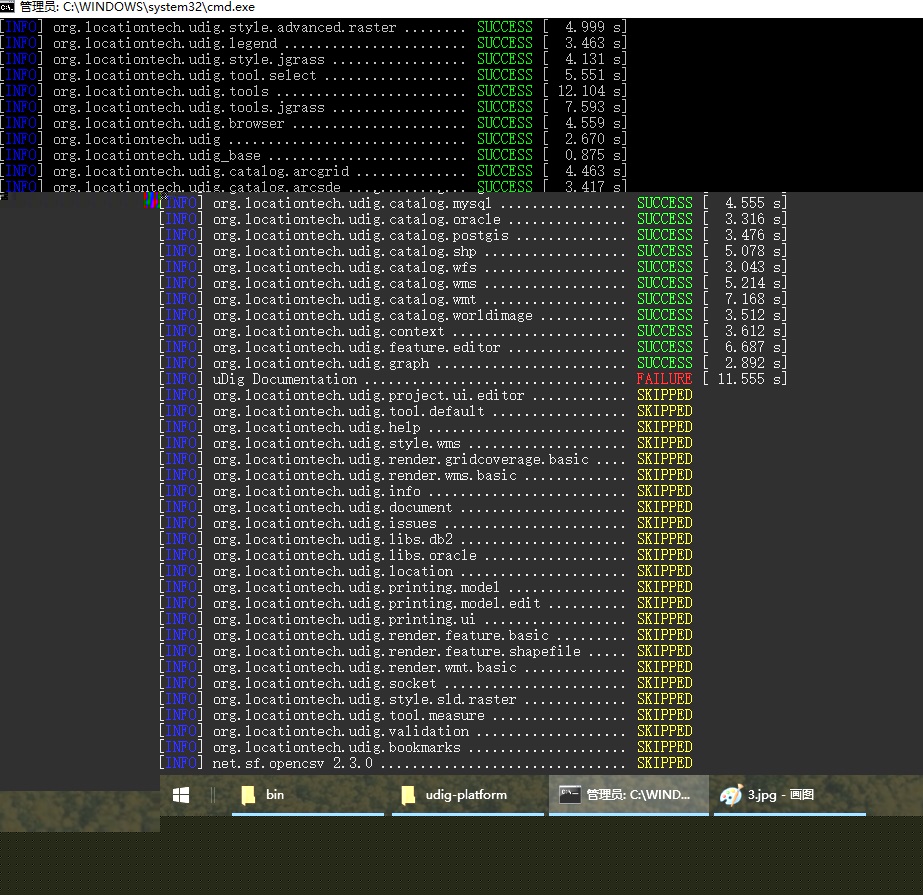923x895 pixels.
Task: Click org.locationtech.udig.project.ui.editor line
Action: [426, 395]
